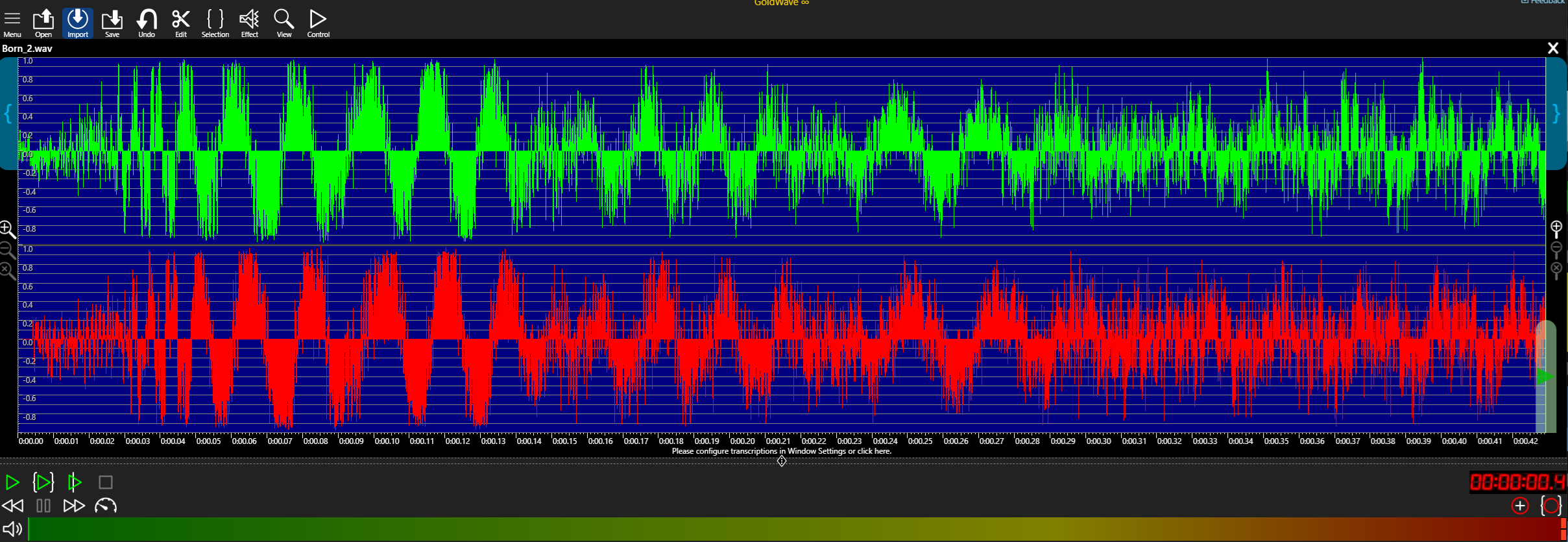
Task: Toggle the volume speaker icon
Action: point(12,530)
